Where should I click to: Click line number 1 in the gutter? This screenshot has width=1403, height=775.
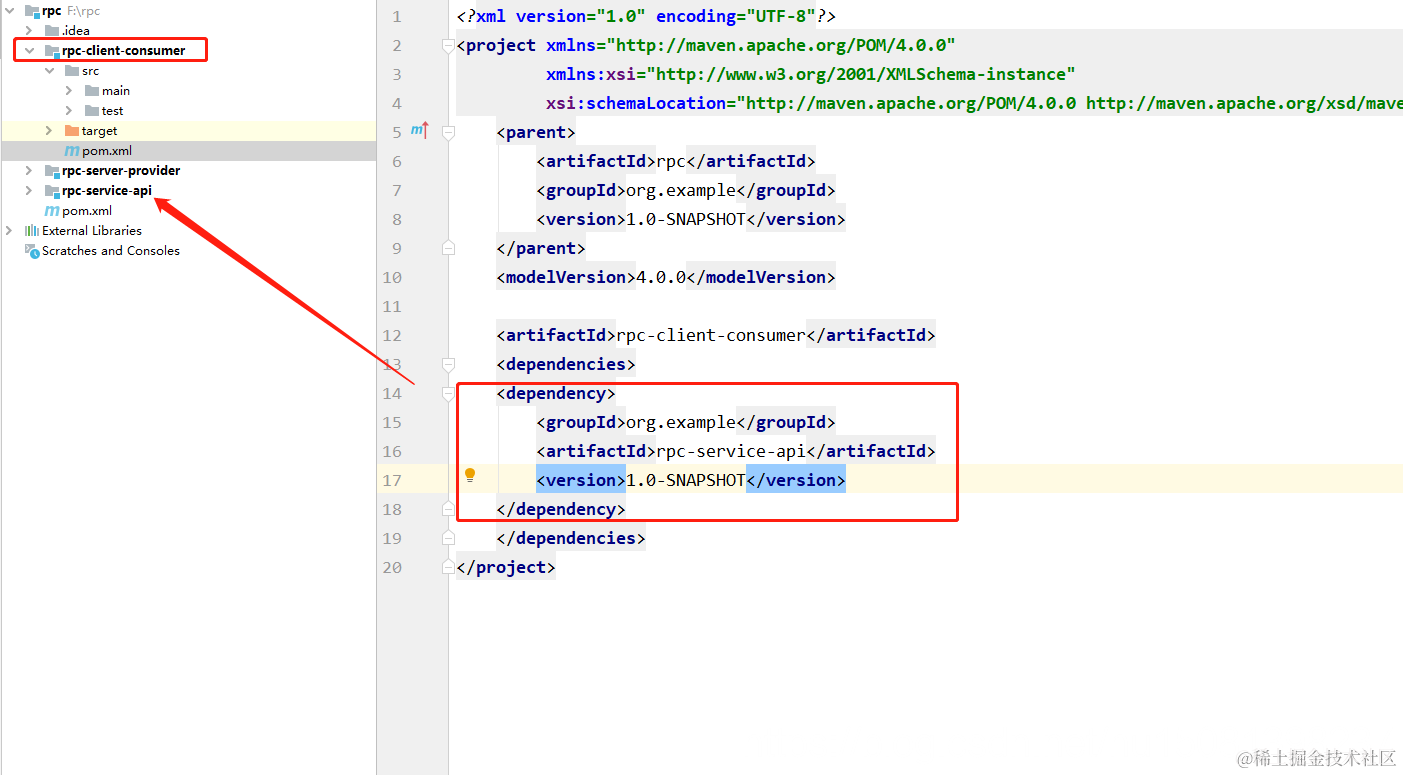397,17
